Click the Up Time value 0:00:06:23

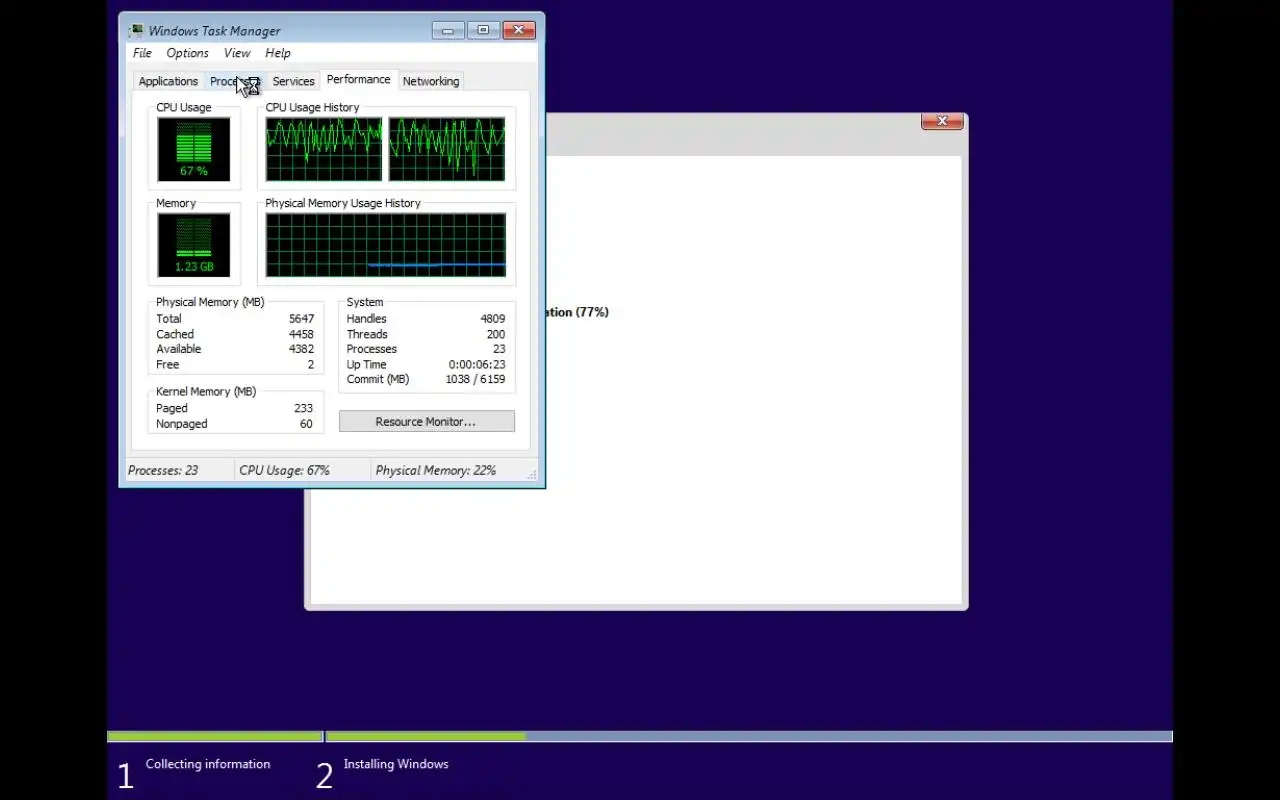477,365
